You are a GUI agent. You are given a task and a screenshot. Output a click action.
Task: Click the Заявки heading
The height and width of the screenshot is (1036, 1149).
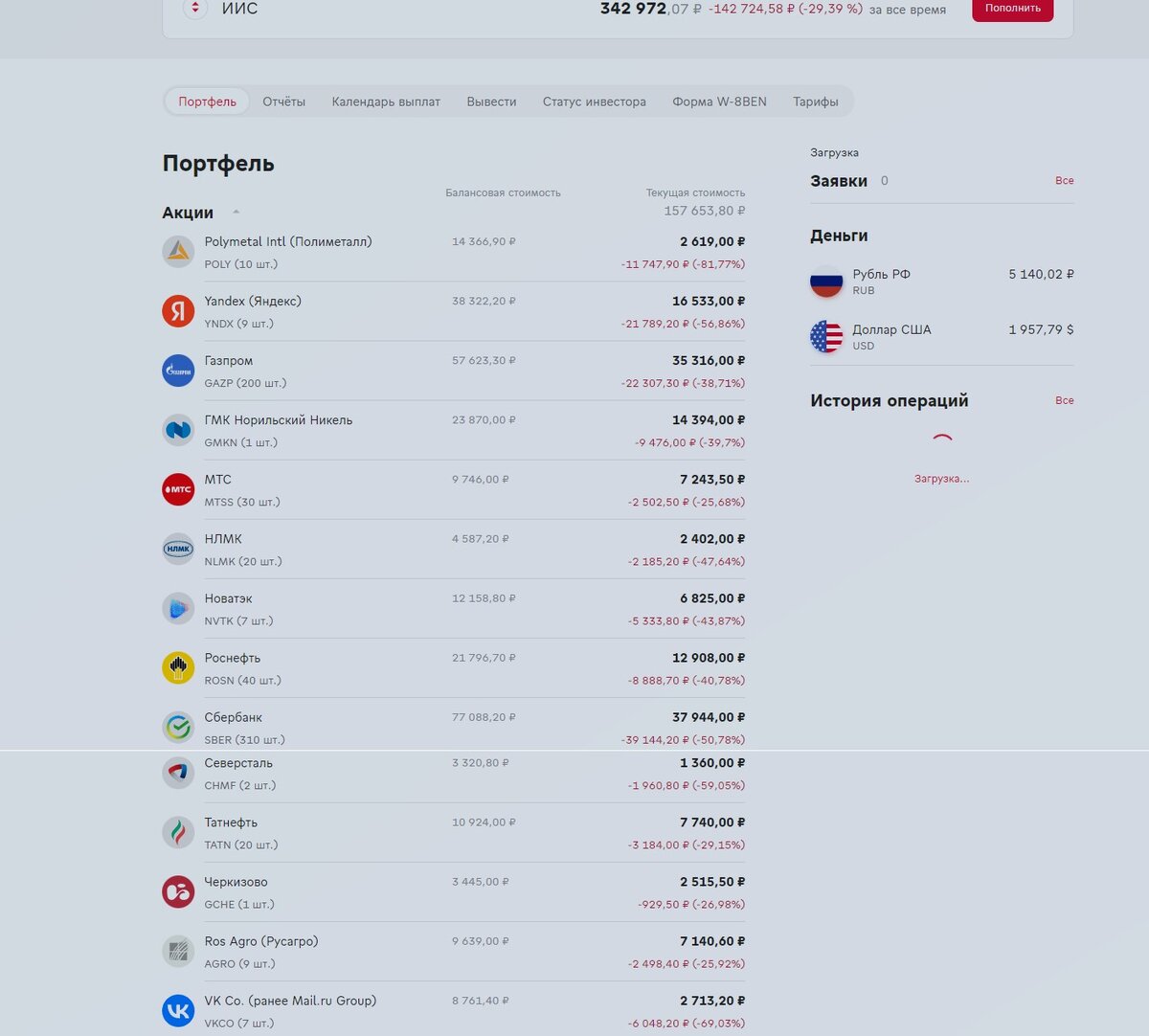coord(839,181)
